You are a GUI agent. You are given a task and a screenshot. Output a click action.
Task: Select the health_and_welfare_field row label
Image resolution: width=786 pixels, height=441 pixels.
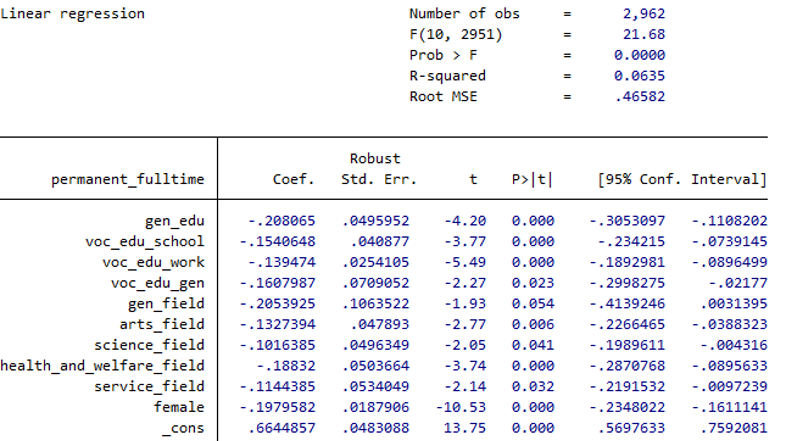(102, 366)
